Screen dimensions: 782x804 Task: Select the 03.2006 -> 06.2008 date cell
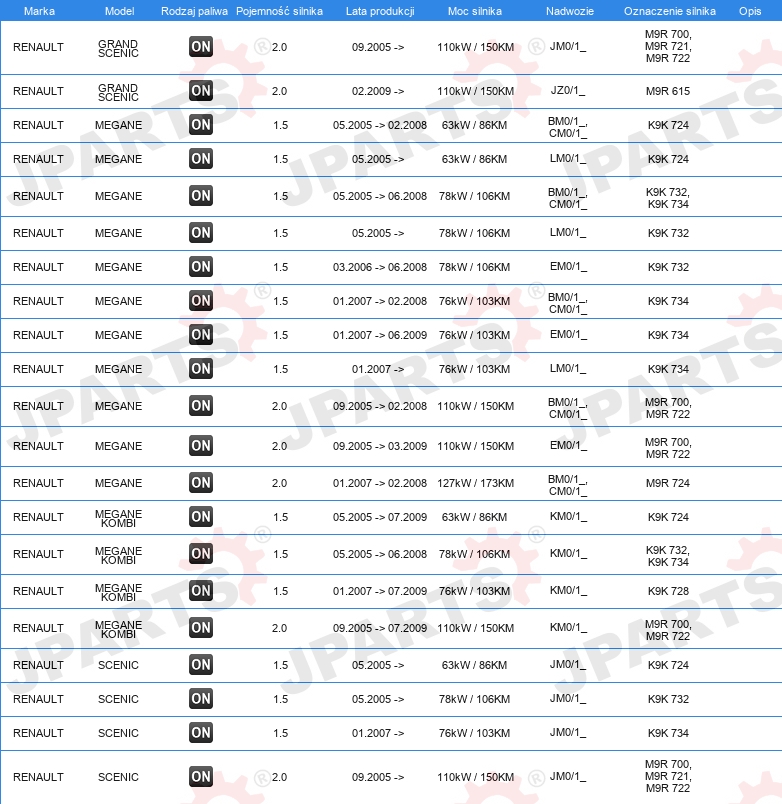(379, 267)
